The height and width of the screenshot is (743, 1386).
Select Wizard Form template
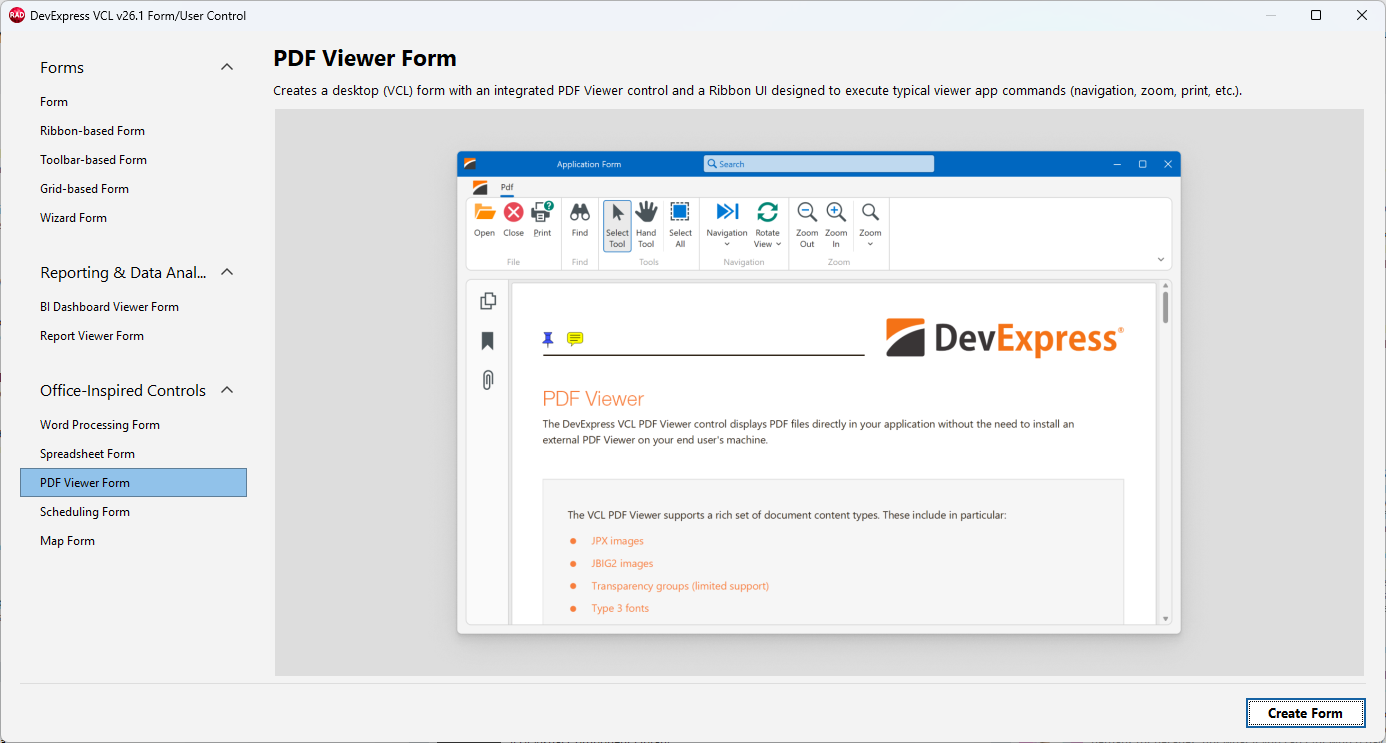click(133, 218)
